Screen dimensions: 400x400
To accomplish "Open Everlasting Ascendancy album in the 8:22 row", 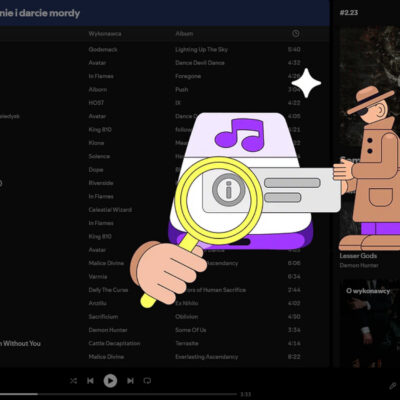I will click(x=207, y=357).
